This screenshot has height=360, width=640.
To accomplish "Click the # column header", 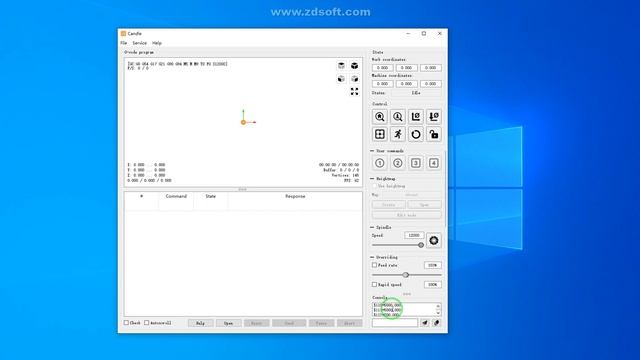I will point(142,196).
